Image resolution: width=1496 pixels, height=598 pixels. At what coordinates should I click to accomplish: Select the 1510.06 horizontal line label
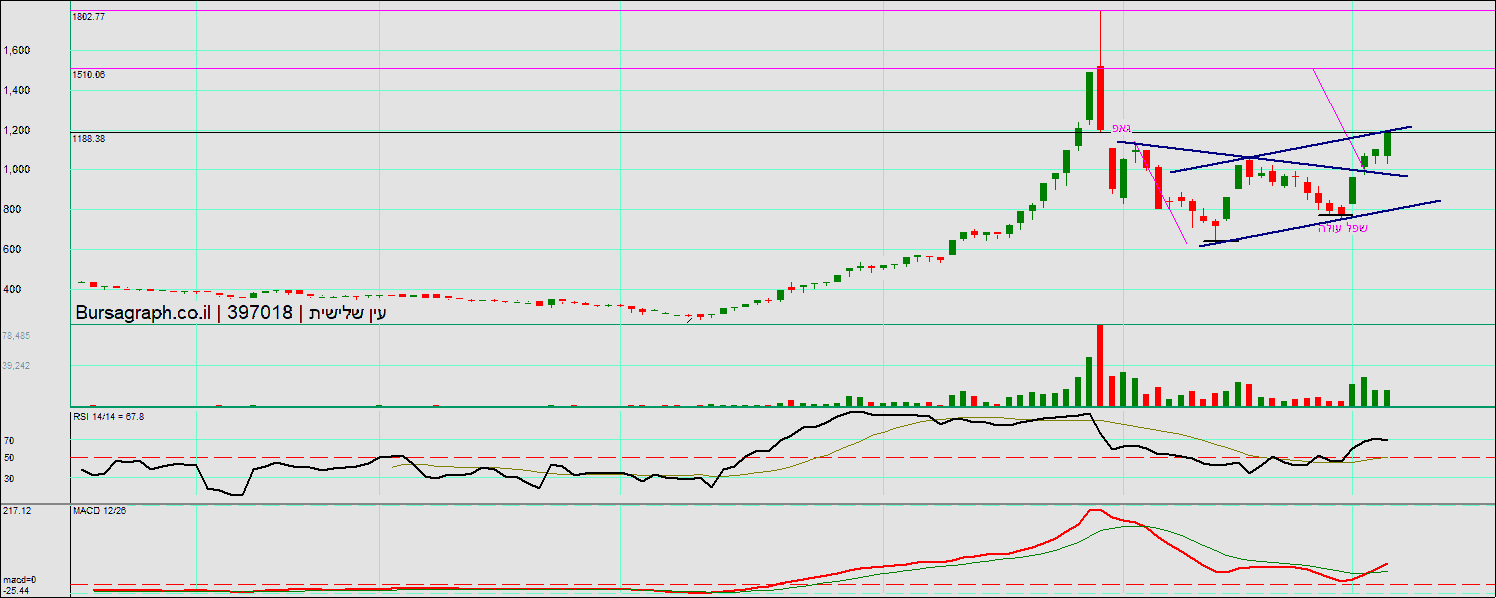89,75
